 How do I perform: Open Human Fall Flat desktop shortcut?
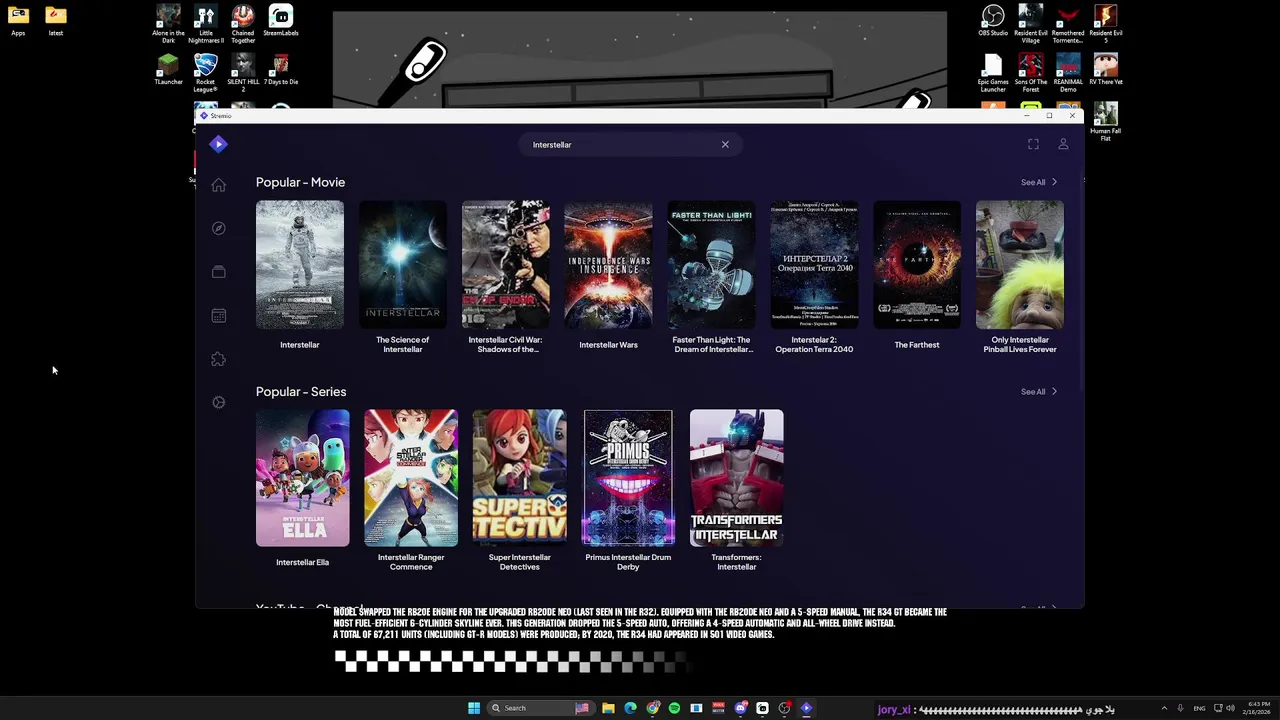[1105, 122]
